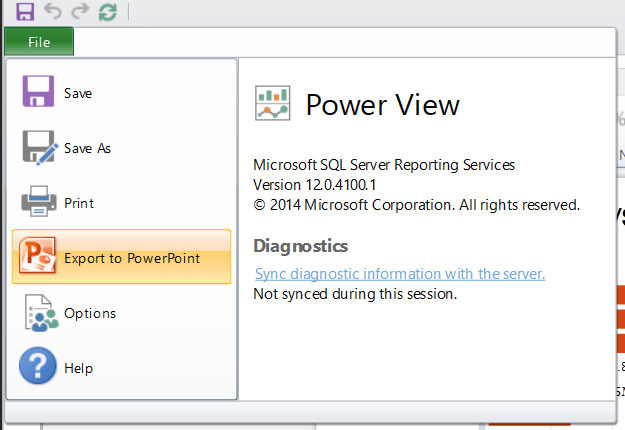Click Sync diagnostic information with the server link
625x430 pixels.
(x=400, y=274)
